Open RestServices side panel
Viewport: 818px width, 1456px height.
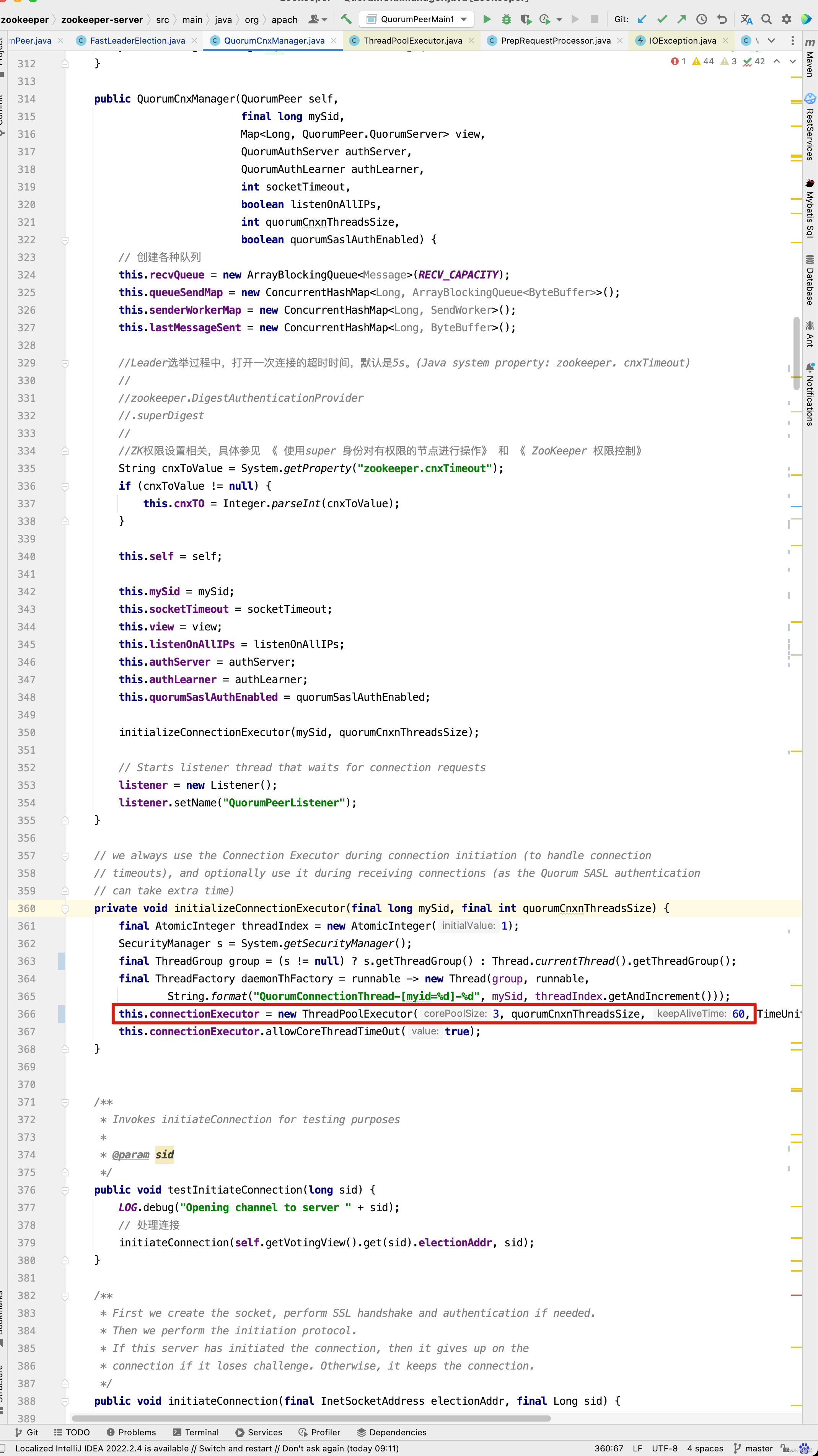point(810,127)
